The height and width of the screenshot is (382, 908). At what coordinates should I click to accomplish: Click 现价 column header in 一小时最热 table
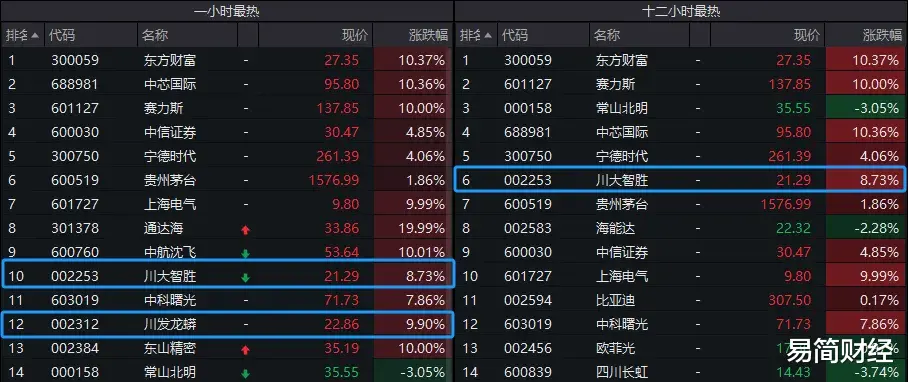[355, 35]
